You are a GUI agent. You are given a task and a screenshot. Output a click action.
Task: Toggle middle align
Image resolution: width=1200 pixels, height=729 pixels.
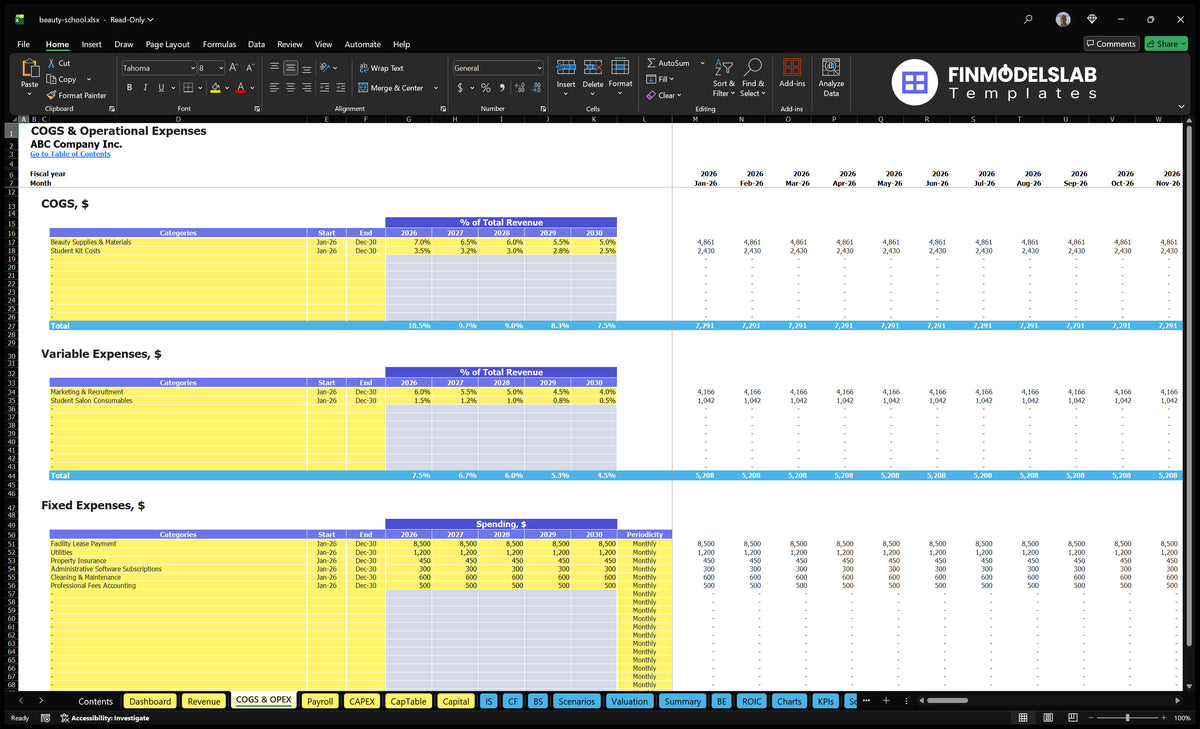(290, 68)
